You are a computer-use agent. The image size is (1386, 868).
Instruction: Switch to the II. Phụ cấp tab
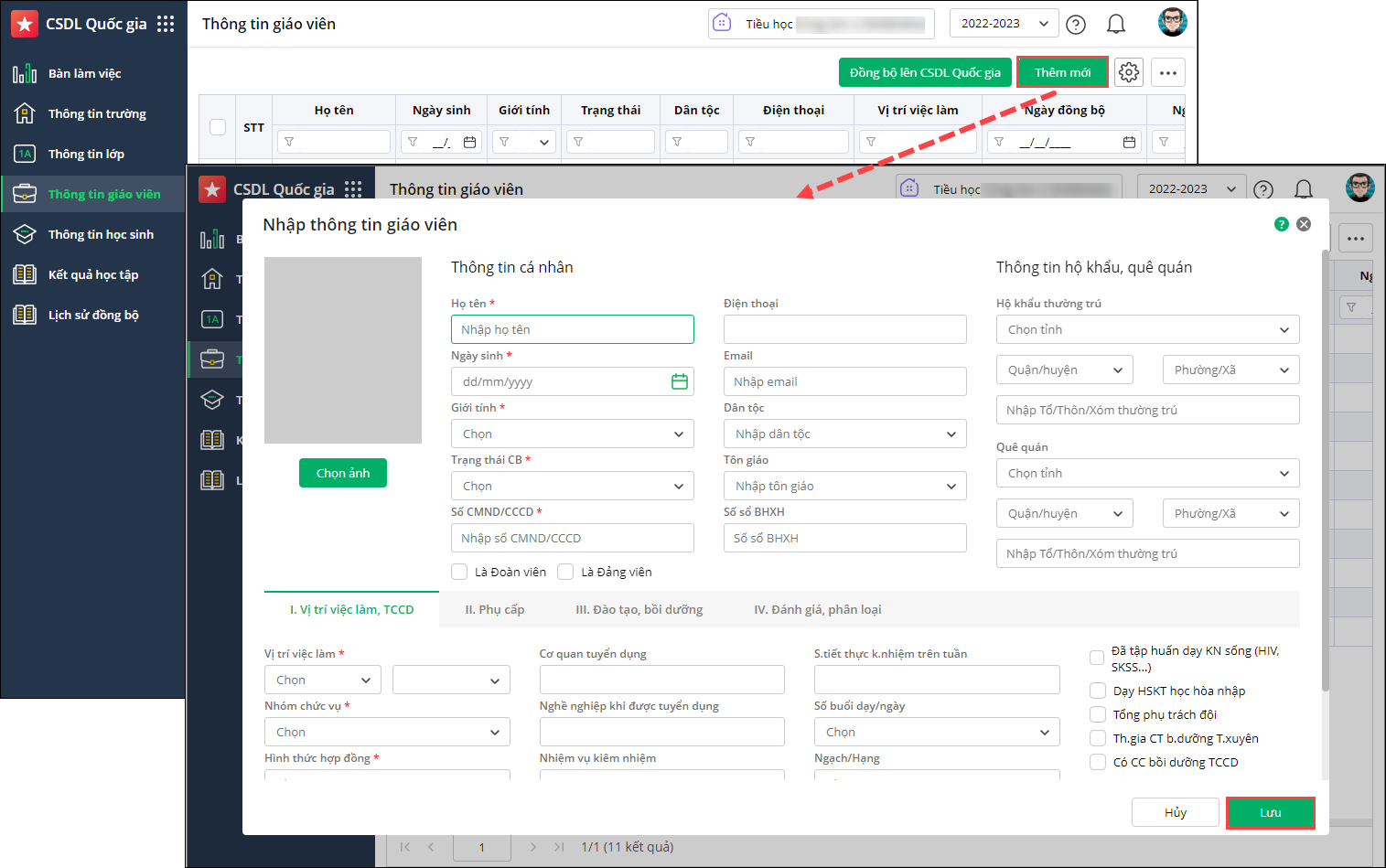click(495, 609)
